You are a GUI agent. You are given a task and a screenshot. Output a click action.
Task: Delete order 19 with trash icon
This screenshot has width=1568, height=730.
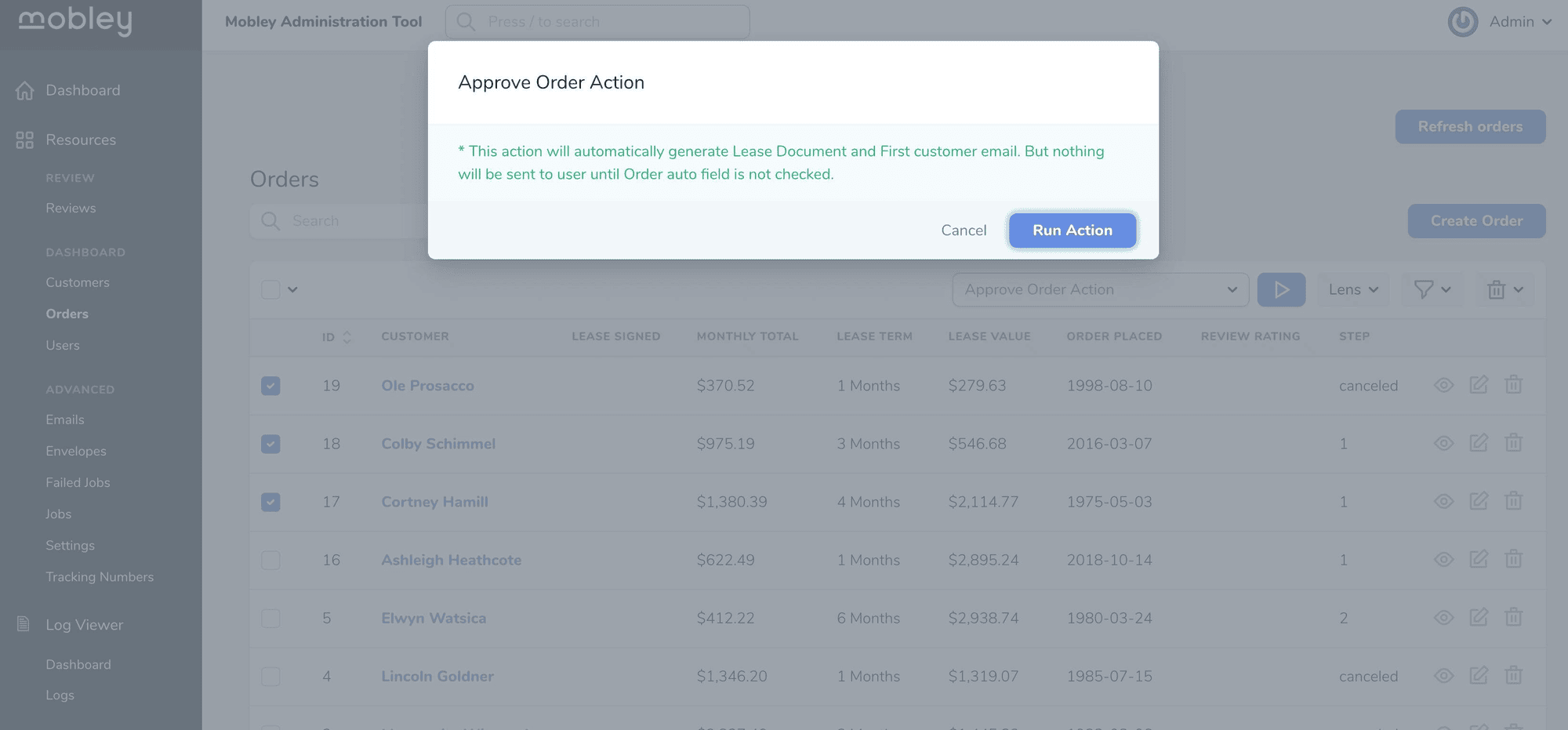[1513, 385]
